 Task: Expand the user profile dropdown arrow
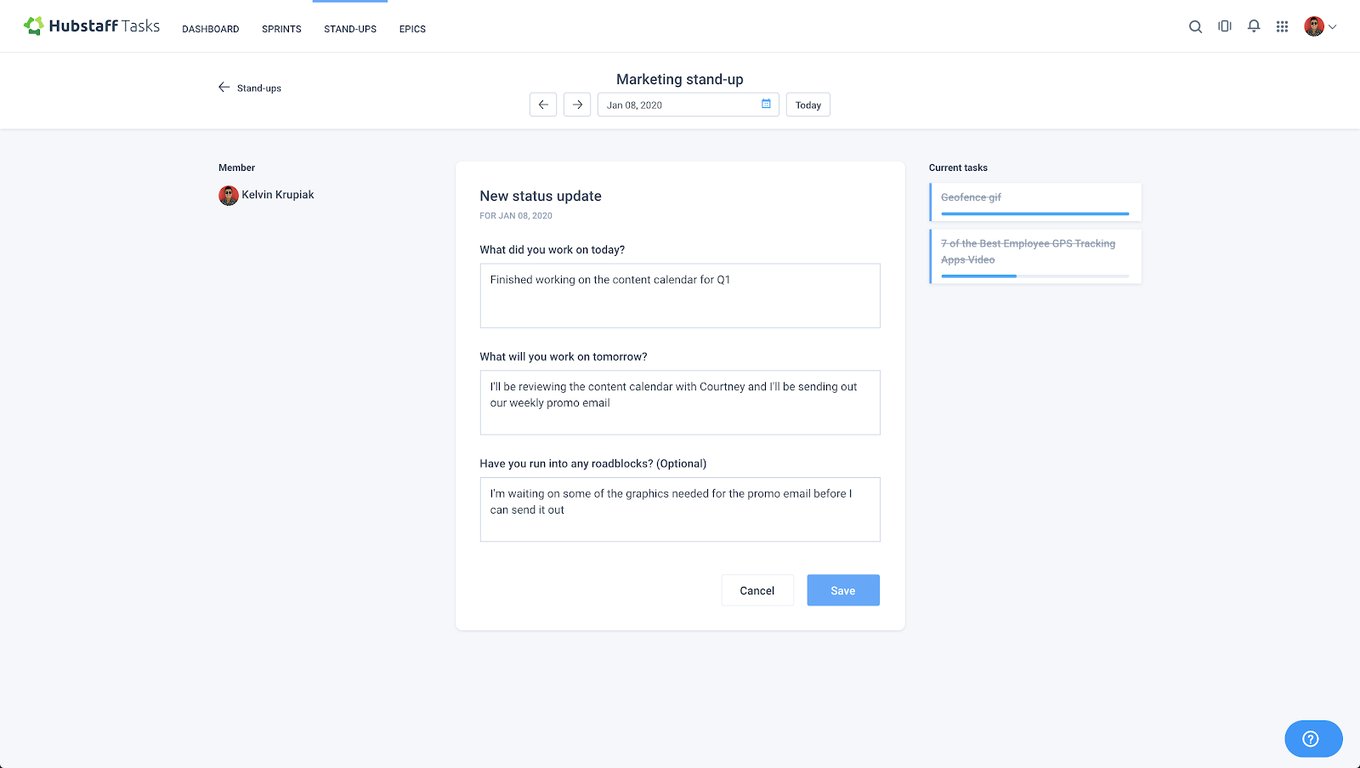pos(1333,28)
